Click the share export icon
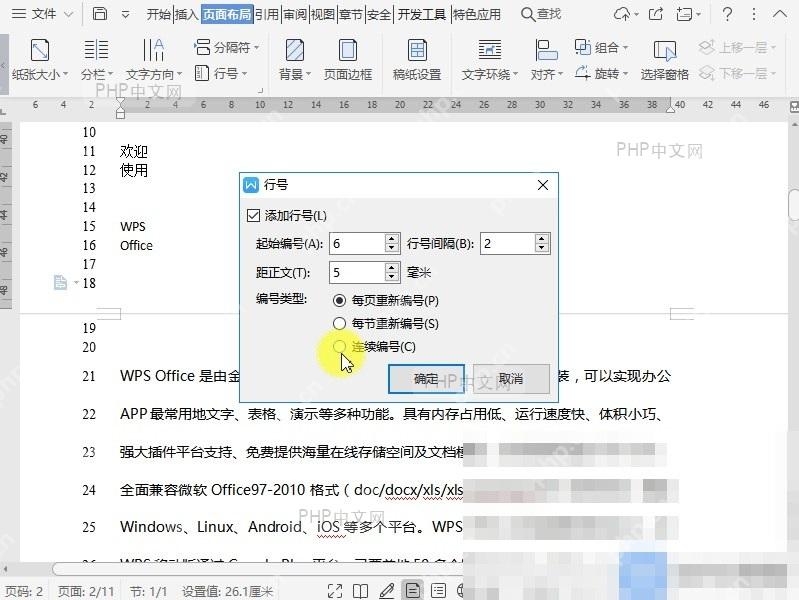The width and height of the screenshot is (799, 600). pyautogui.click(x=656, y=14)
